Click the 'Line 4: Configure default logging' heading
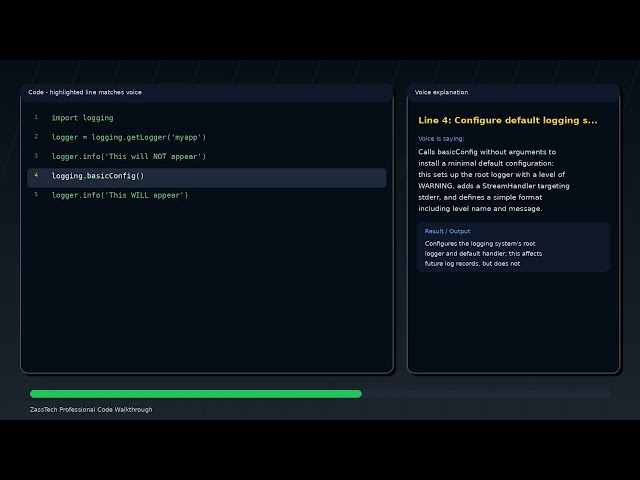The image size is (640, 480). 508,120
